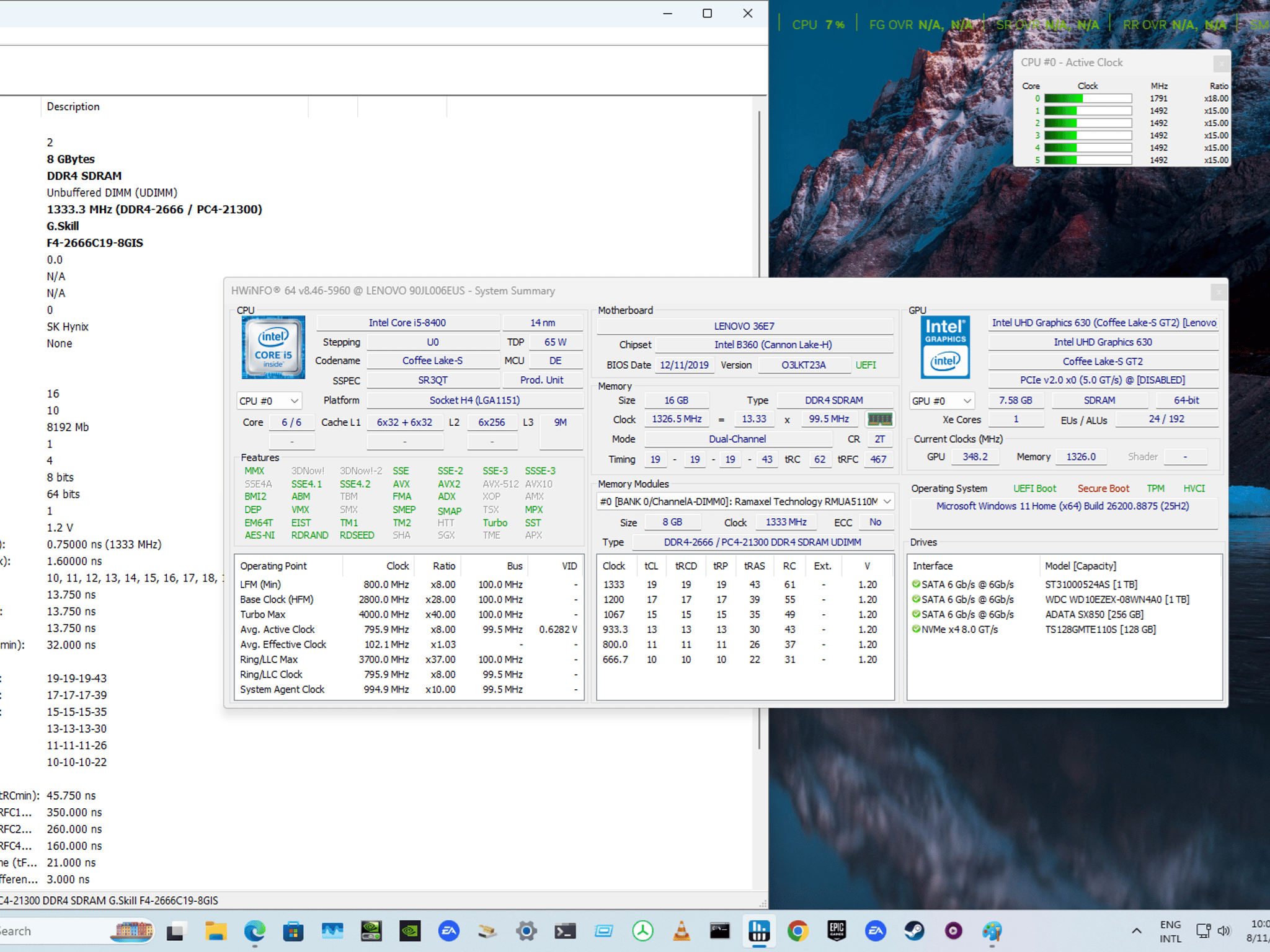Click the Socket H4 (LGA1151) platform field
The image size is (1270, 952).
[475, 400]
